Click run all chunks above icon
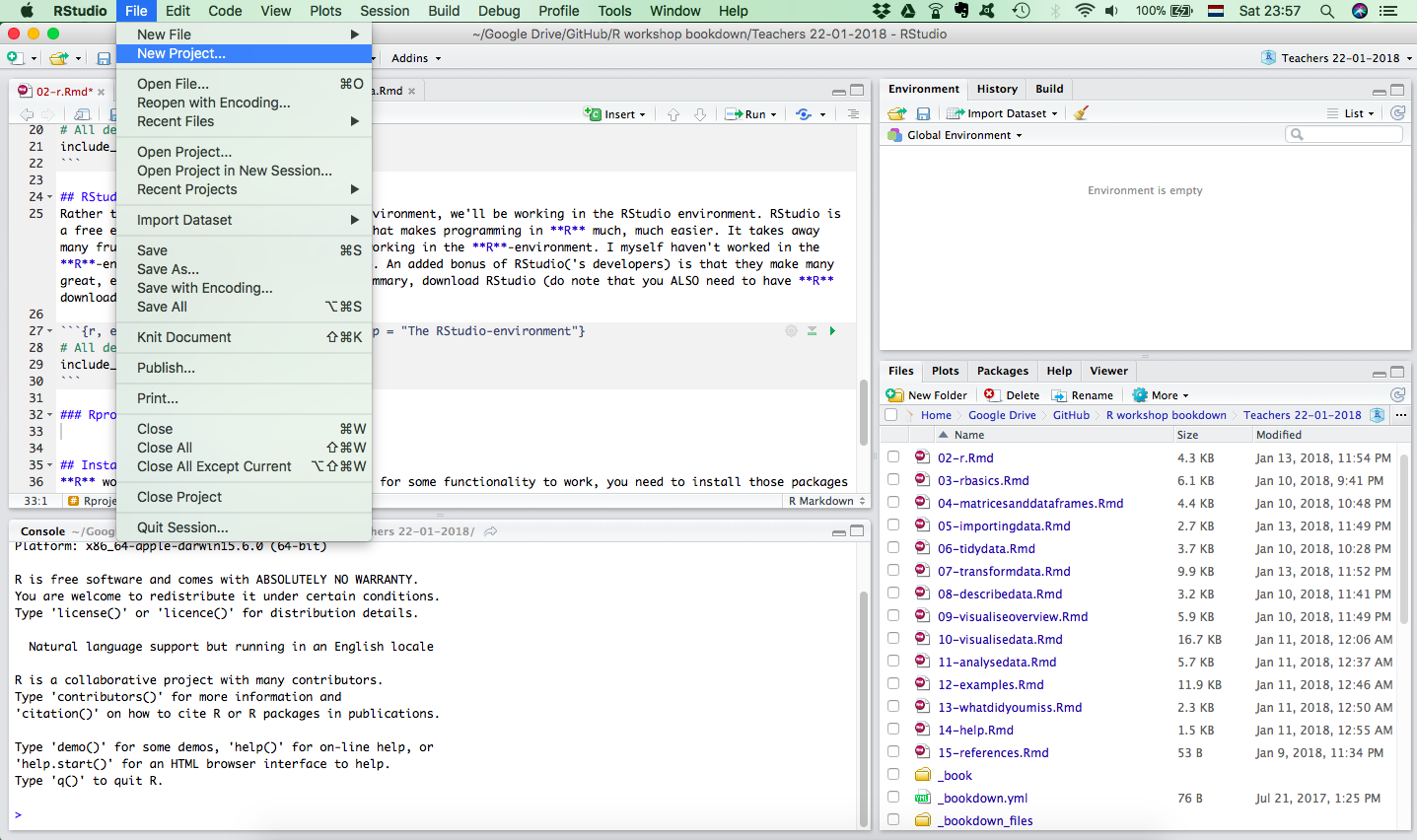Viewport: 1417px width, 840px height. pyautogui.click(x=812, y=331)
